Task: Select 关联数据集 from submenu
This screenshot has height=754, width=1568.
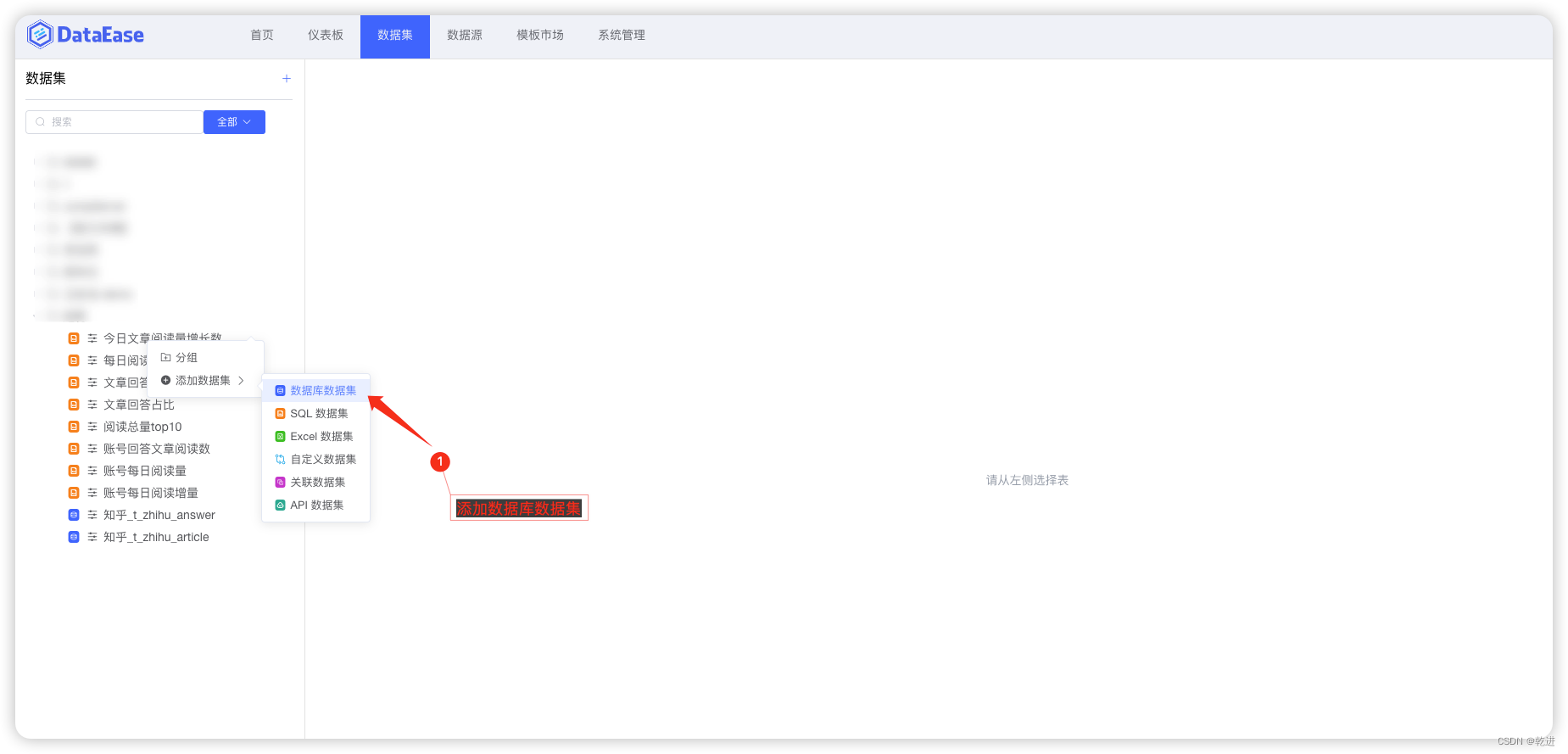Action: click(x=316, y=483)
